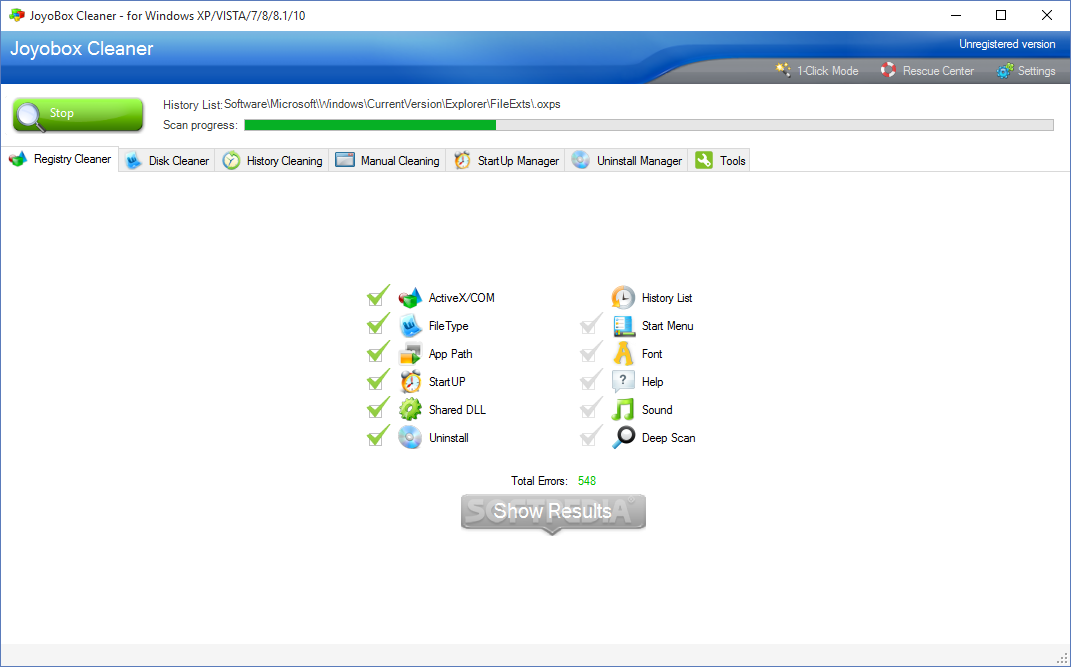Open Settings from the header

point(1026,70)
